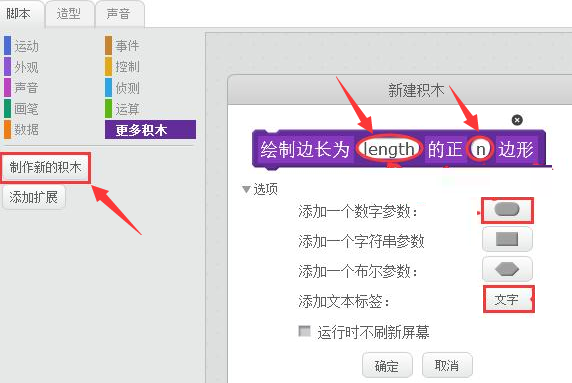This screenshot has width=572, height=383.
Task: Toggle 运行时不刷新屏幕 checkbox
Action: [x=304, y=331]
